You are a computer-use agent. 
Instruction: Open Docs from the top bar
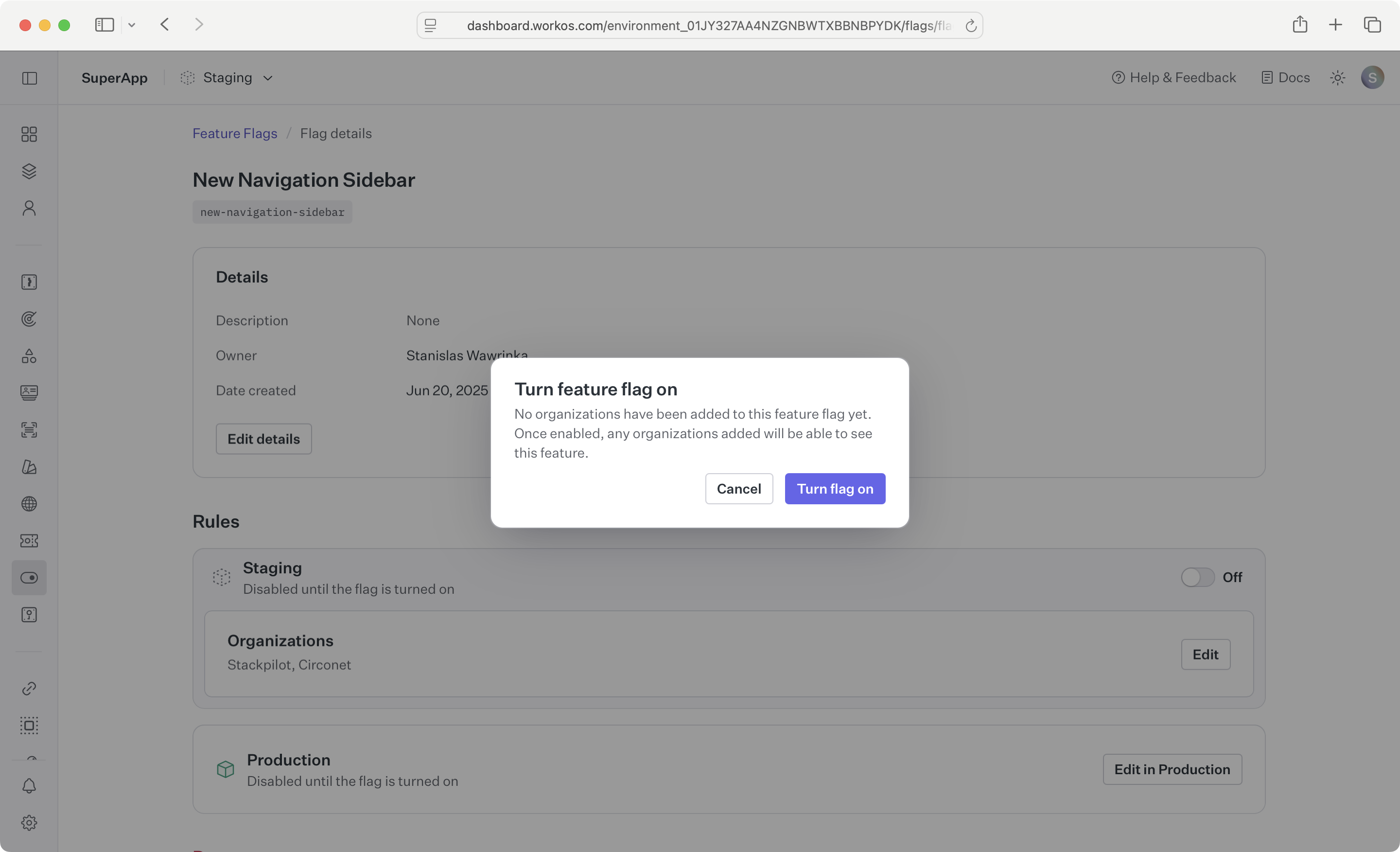(1285, 77)
